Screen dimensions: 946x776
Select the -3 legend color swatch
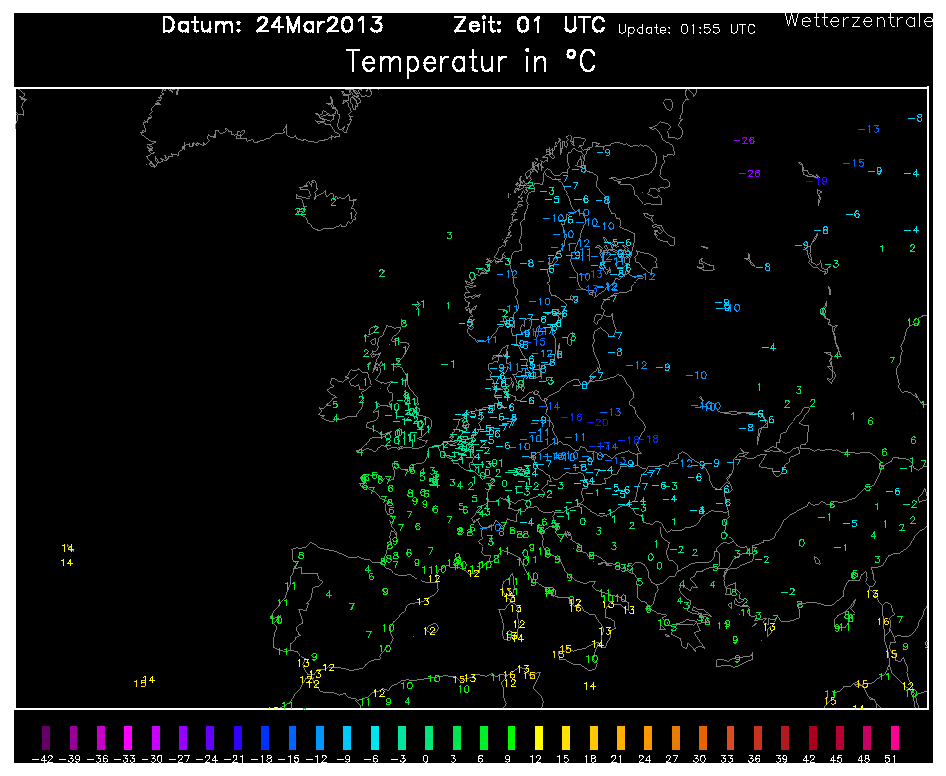tap(402, 737)
